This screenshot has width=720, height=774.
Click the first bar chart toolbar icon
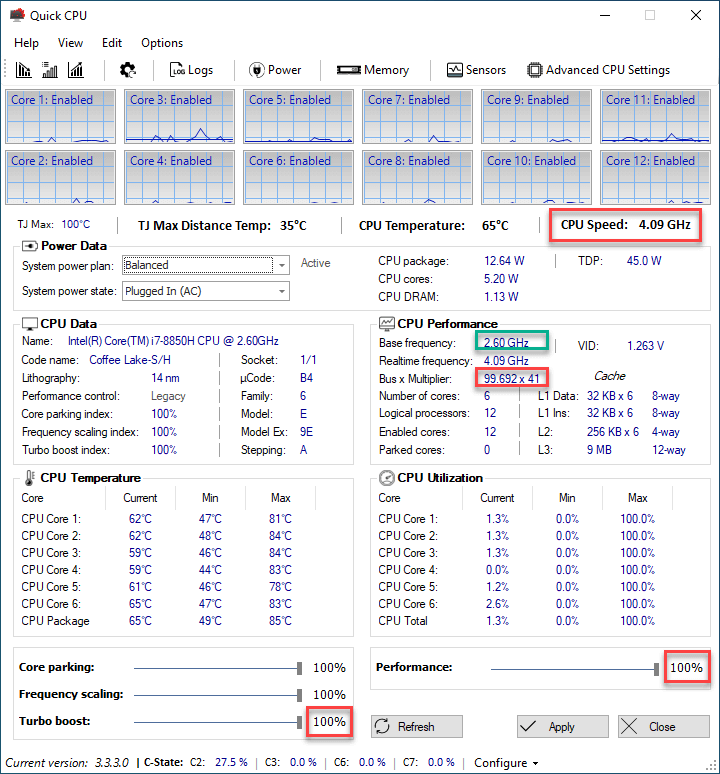point(24,70)
